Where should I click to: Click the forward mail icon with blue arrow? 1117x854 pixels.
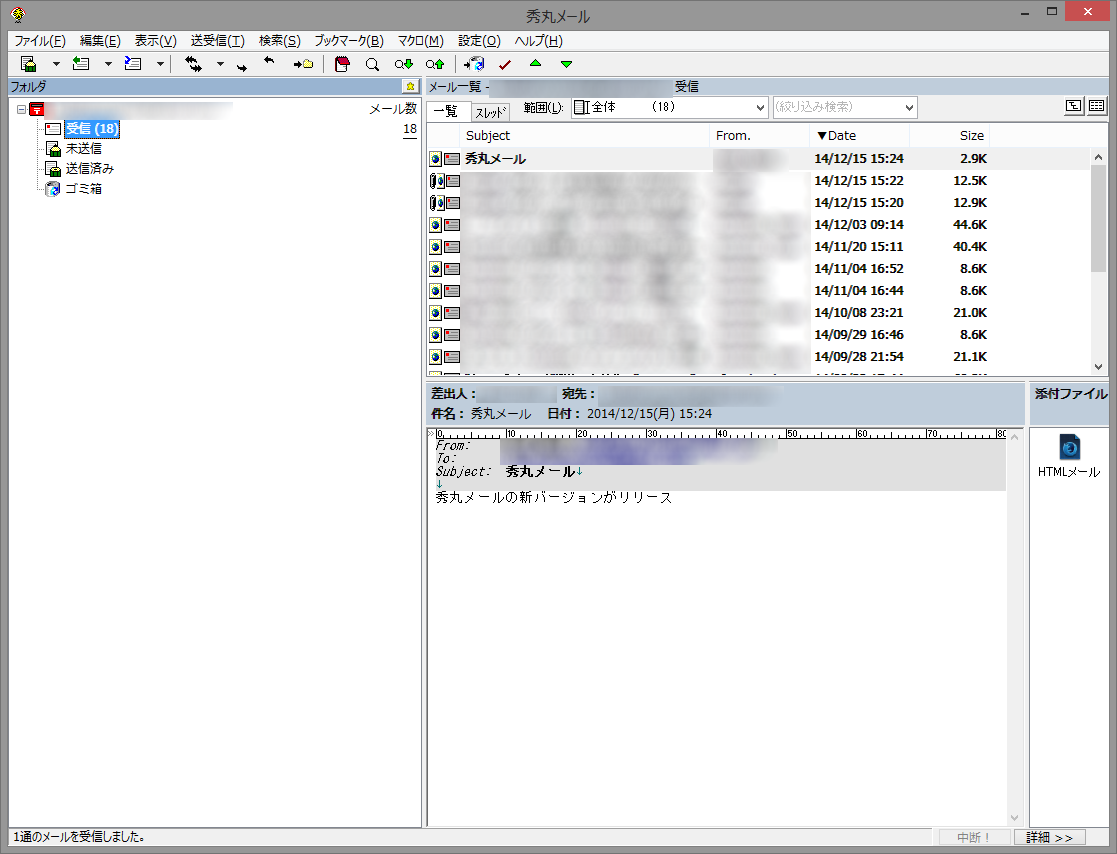click(133, 64)
